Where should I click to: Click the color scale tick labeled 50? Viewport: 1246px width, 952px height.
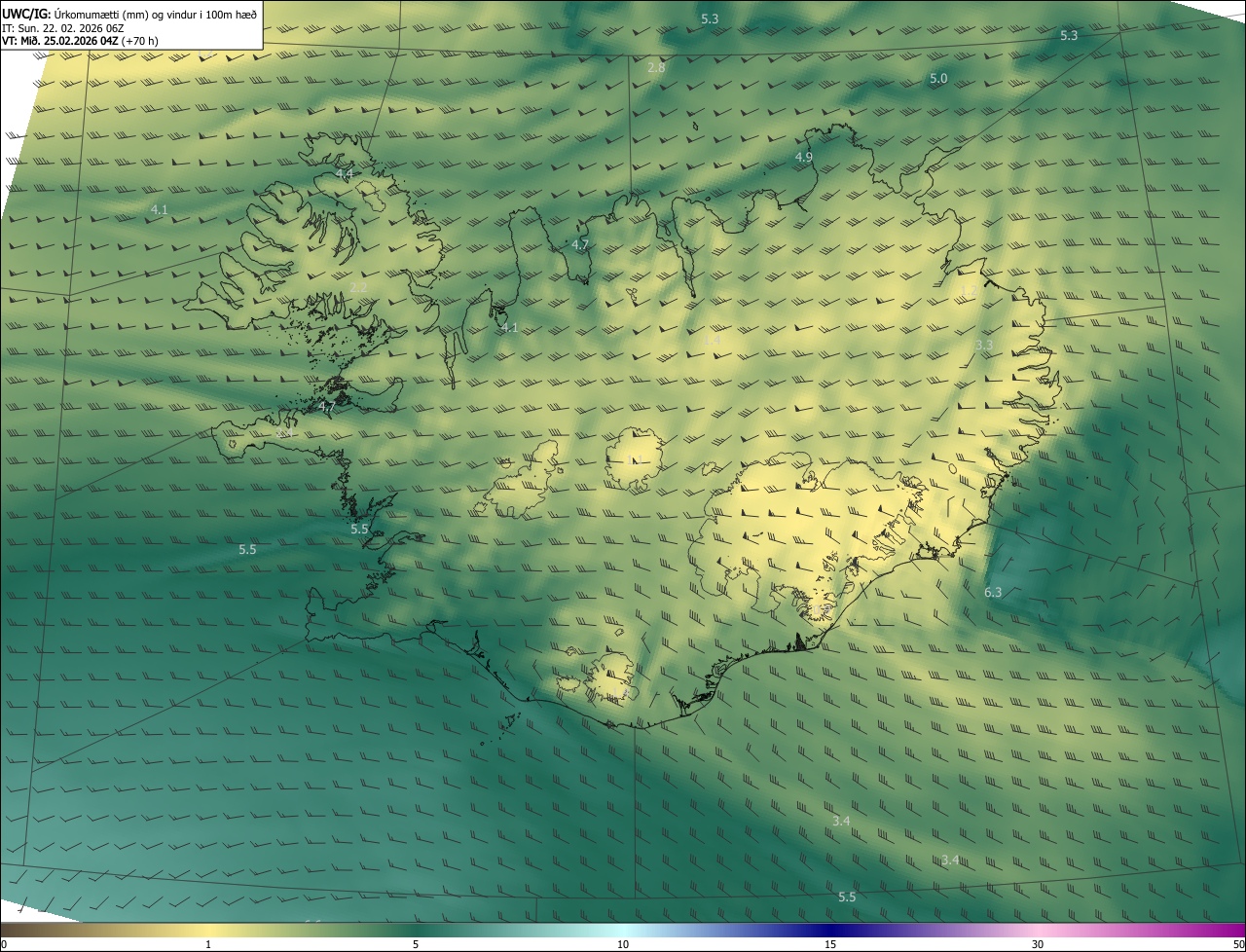pyautogui.click(x=1238, y=945)
